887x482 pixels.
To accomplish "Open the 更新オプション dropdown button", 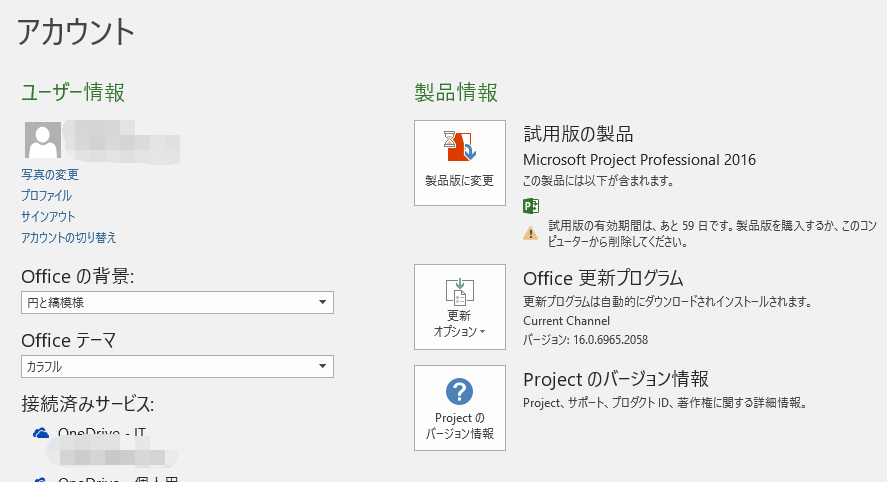I will click(x=460, y=307).
